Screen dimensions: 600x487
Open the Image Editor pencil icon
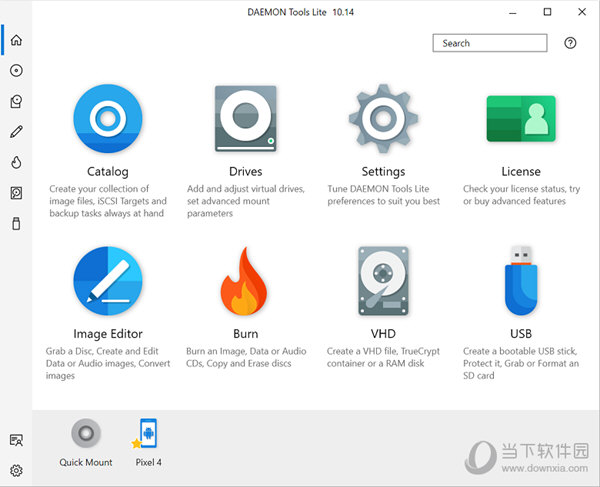(x=108, y=281)
